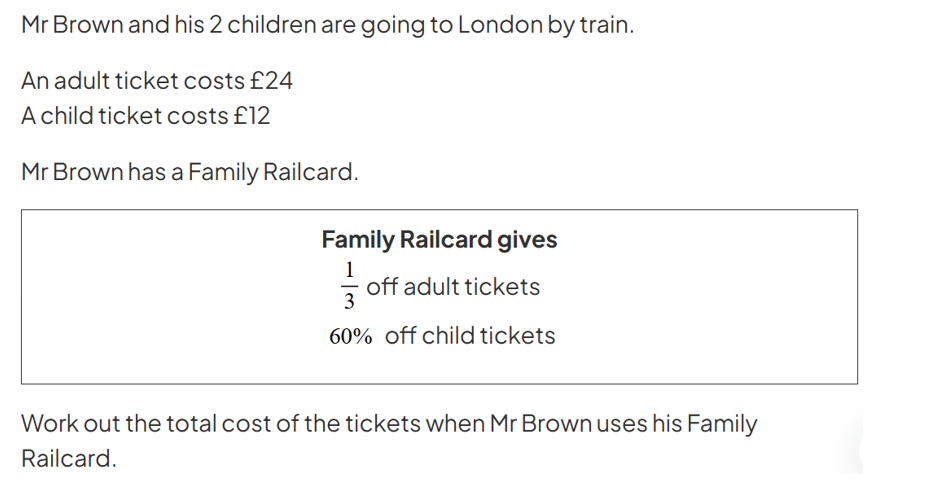Viewport: 938px width, 487px height.
Task: Click the bold 'Family Railcard gives' heading
Action: click(x=439, y=239)
